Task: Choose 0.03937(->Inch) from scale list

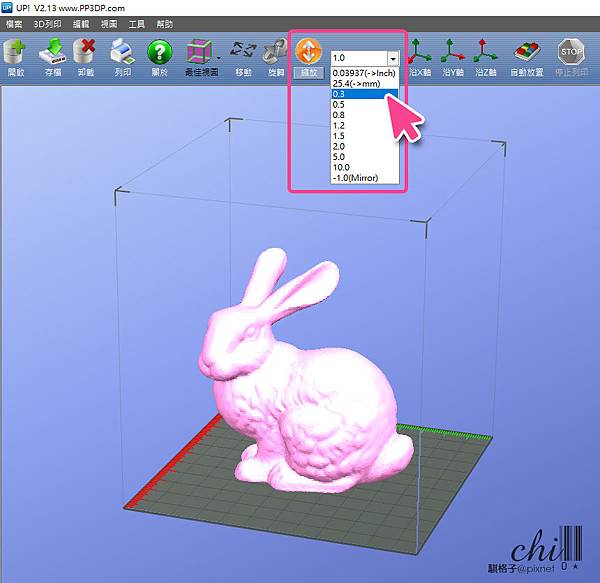Action: point(364,73)
